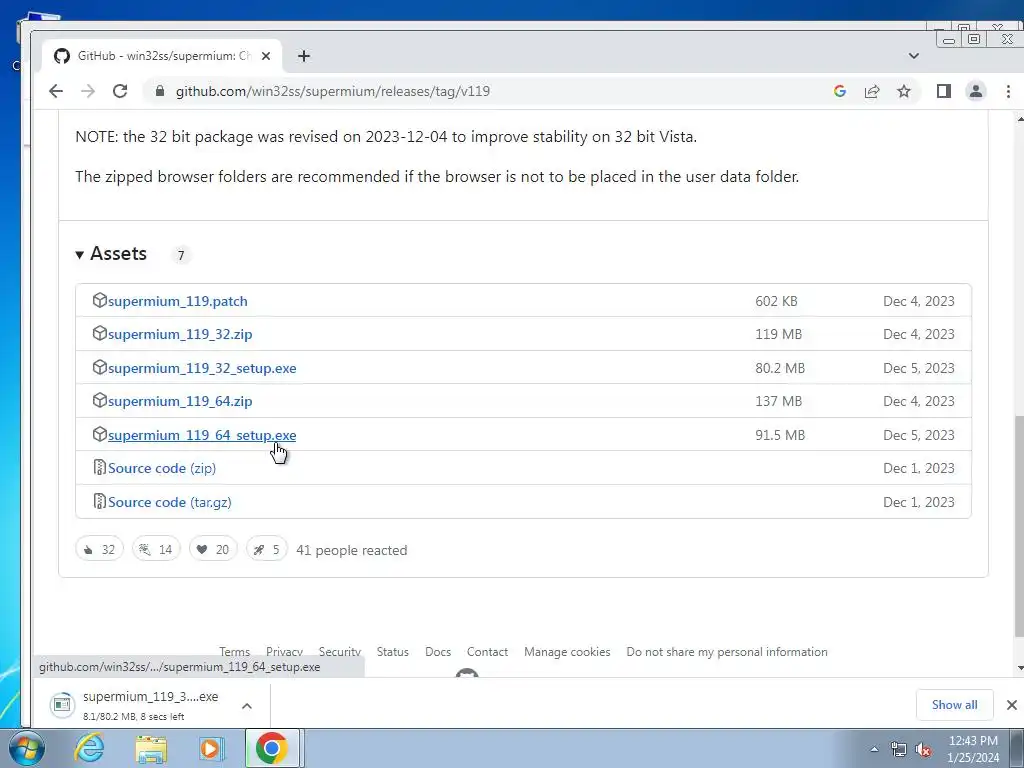
Task: Download supermium_119_32_setup.exe
Action: click(x=202, y=368)
